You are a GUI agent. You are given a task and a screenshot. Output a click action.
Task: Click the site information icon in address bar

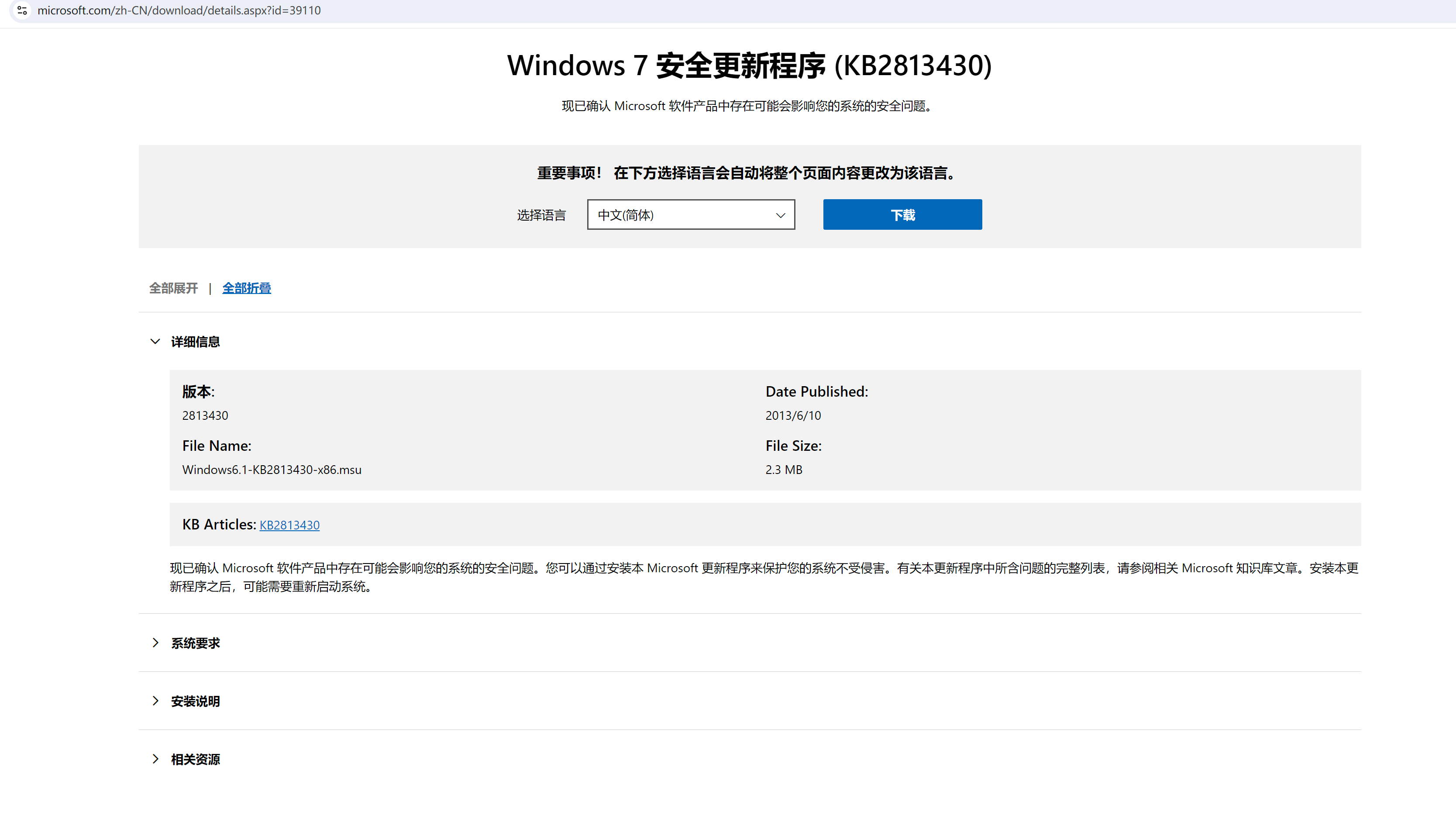click(x=22, y=10)
